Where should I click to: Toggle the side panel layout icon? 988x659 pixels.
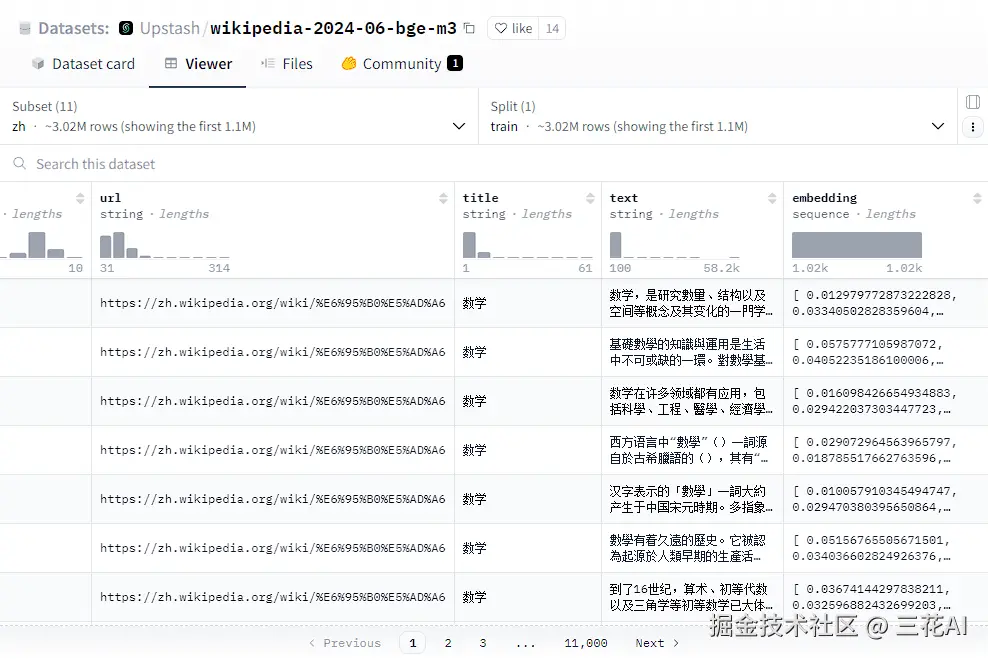pyautogui.click(x=973, y=102)
